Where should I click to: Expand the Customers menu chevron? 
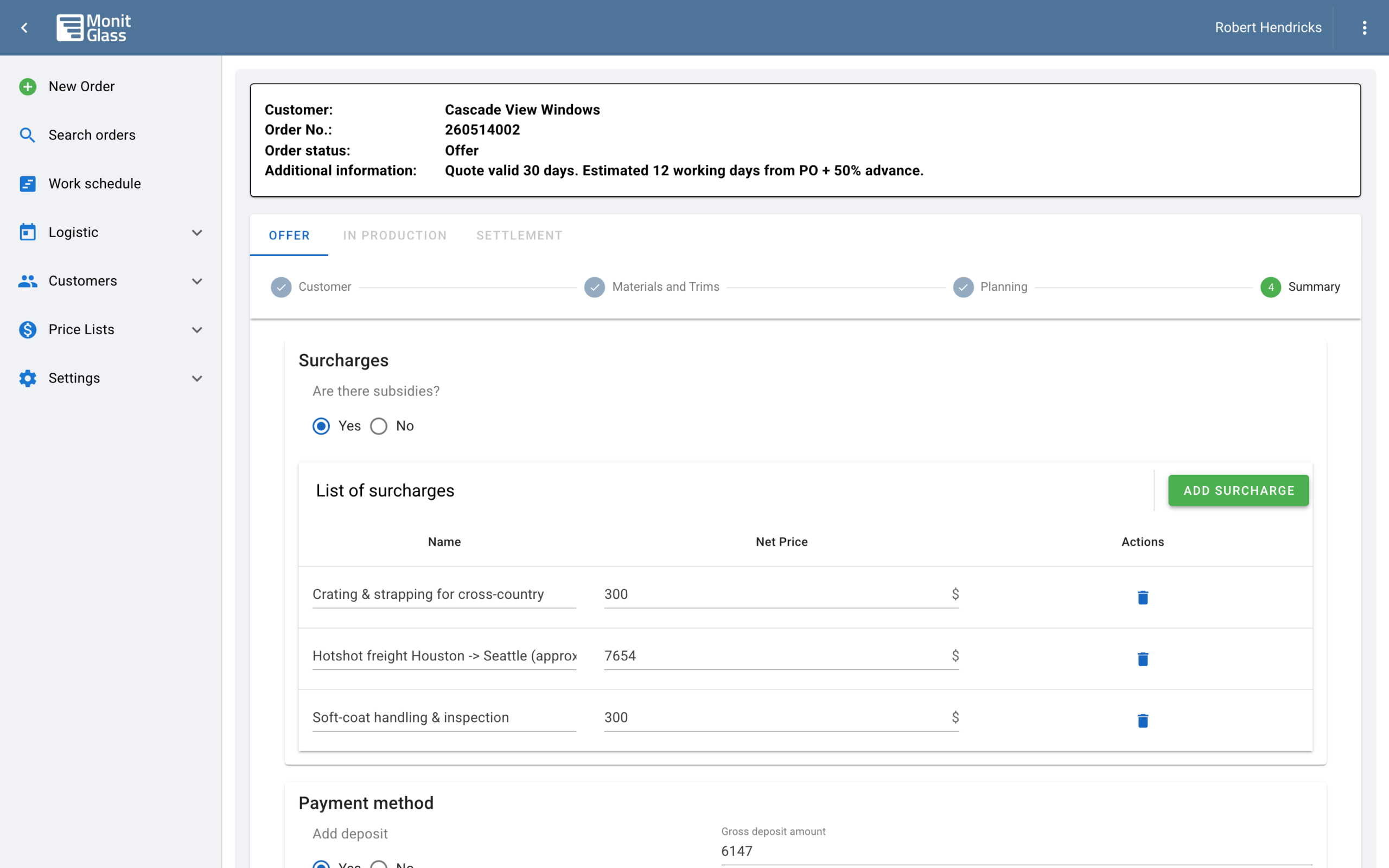pos(197,282)
